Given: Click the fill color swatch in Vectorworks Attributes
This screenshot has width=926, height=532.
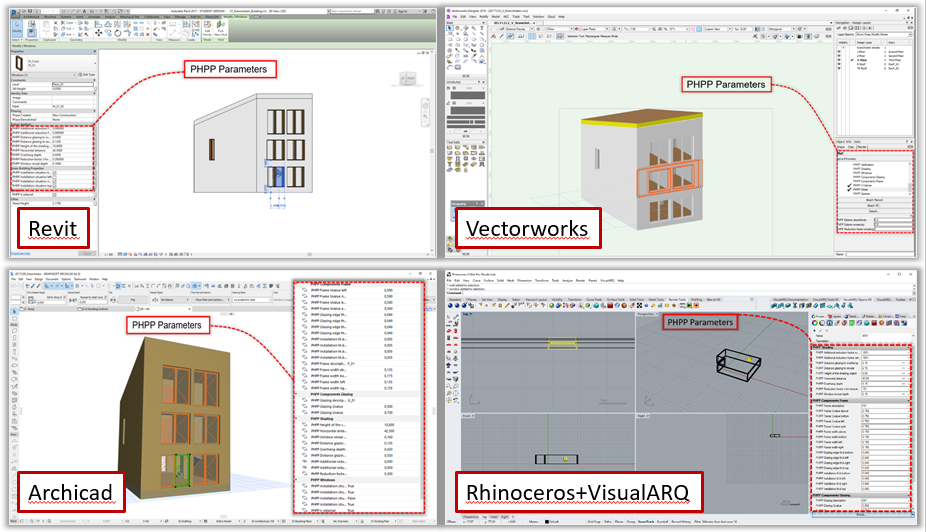Looking at the screenshot, I should point(468,95).
